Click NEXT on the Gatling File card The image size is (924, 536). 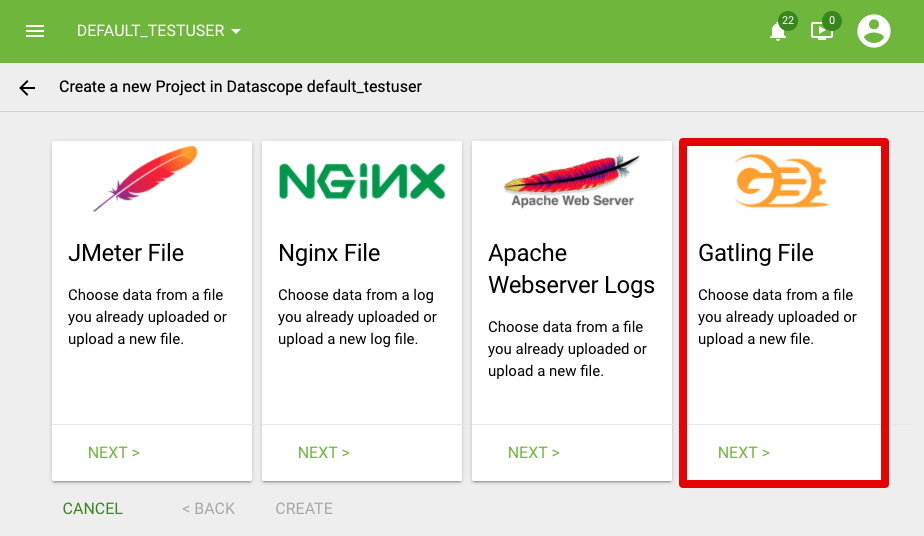click(x=744, y=452)
